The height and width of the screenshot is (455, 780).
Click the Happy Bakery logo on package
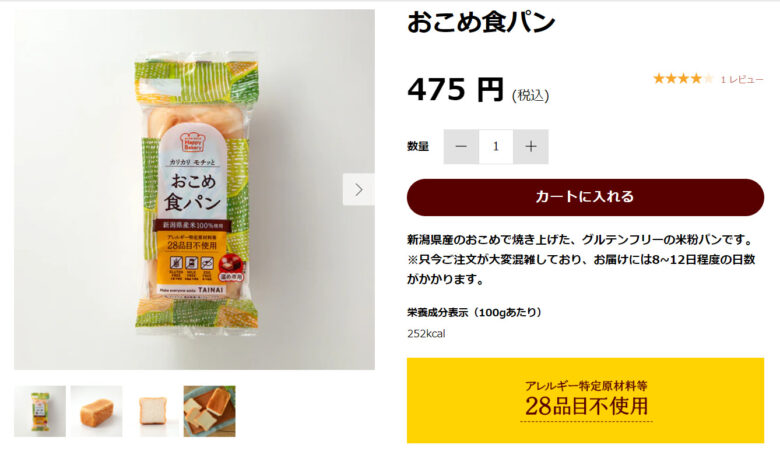(x=192, y=141)
